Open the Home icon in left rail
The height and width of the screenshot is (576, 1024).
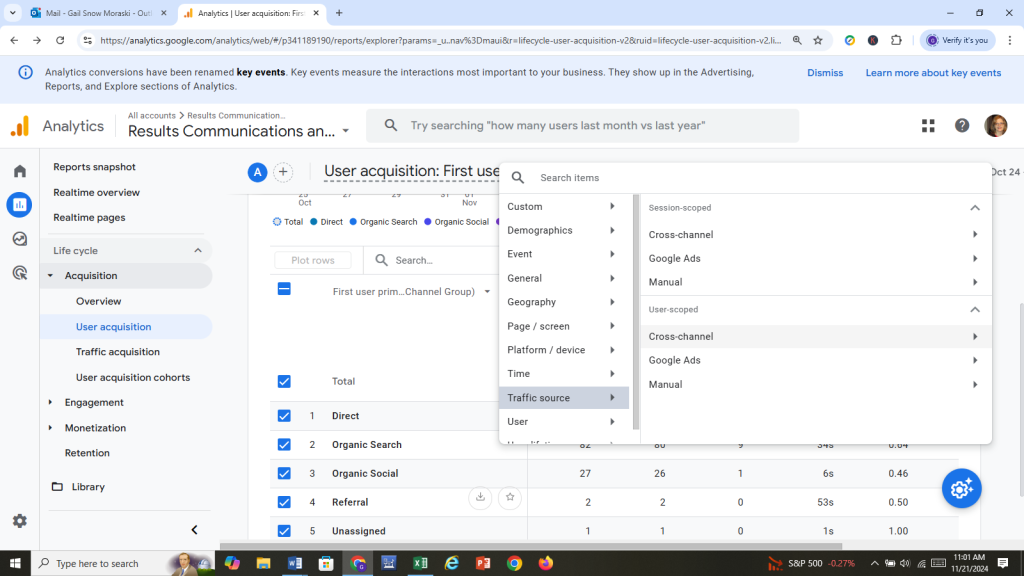point(20,171)
